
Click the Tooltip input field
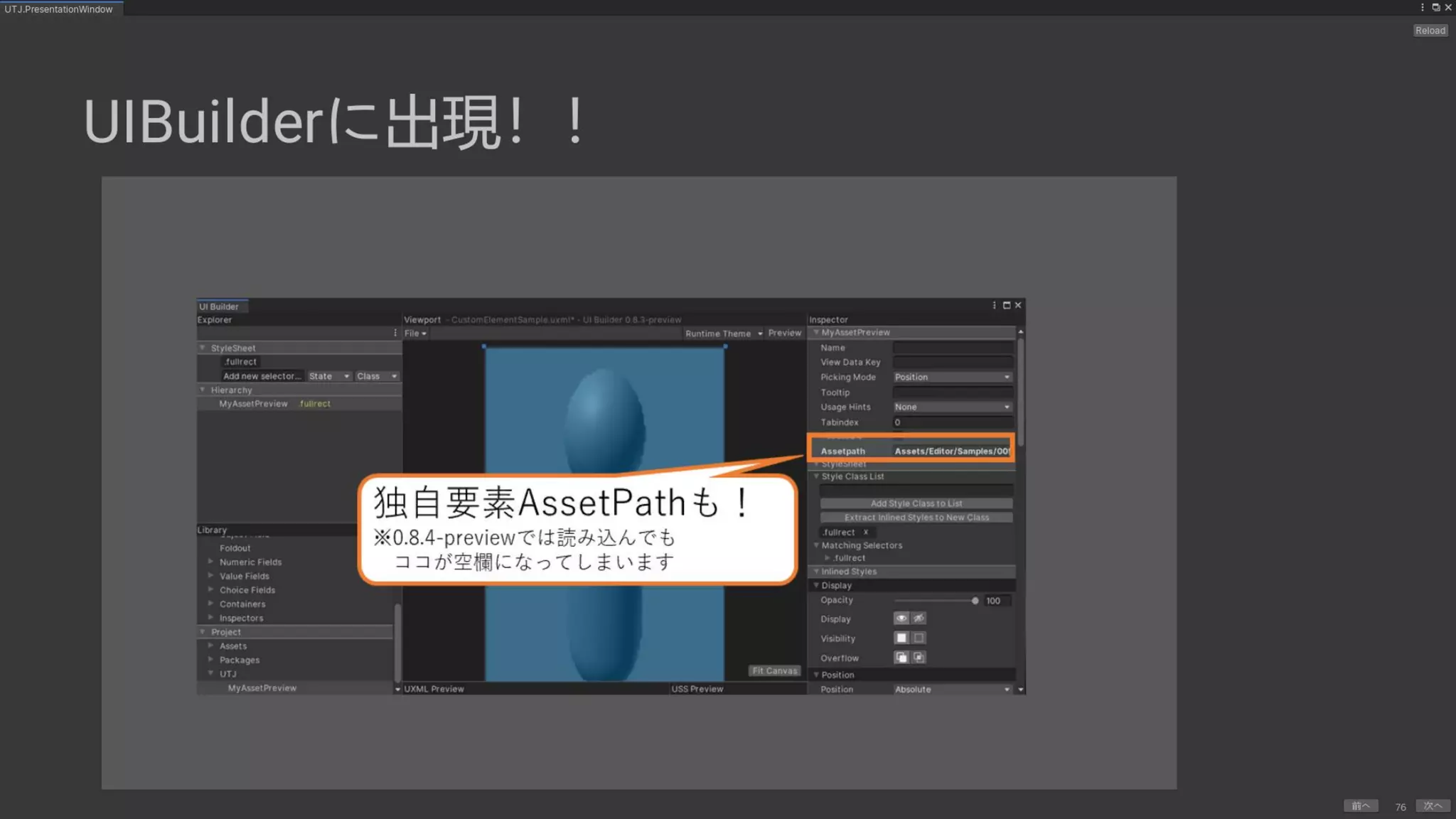[x=953, y=392]
